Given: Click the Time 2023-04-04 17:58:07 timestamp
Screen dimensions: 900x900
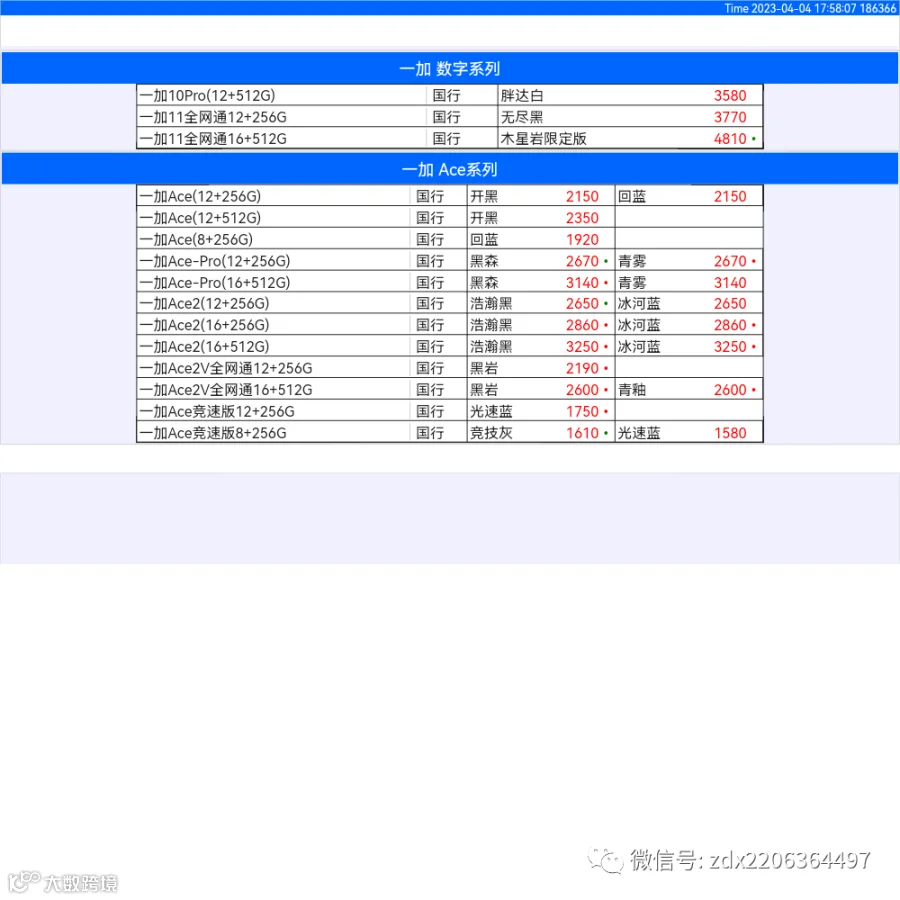Looking at the screenshot, I should point(809,8).
